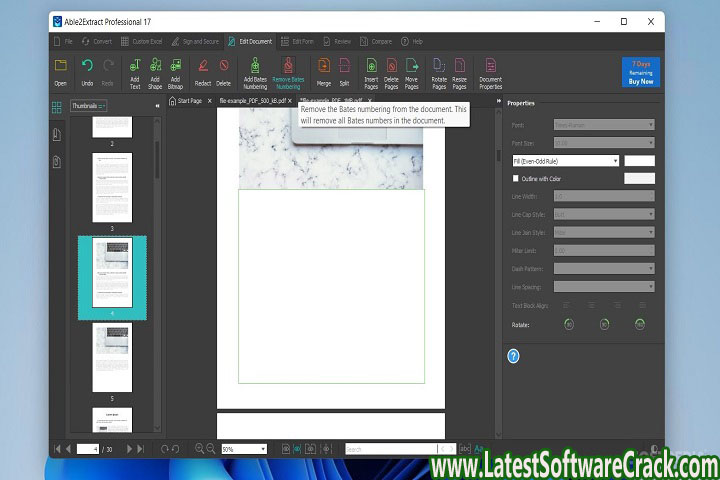Select the Add Shape tool
This screenshot has height=480, width=720.
click(155, 72)
